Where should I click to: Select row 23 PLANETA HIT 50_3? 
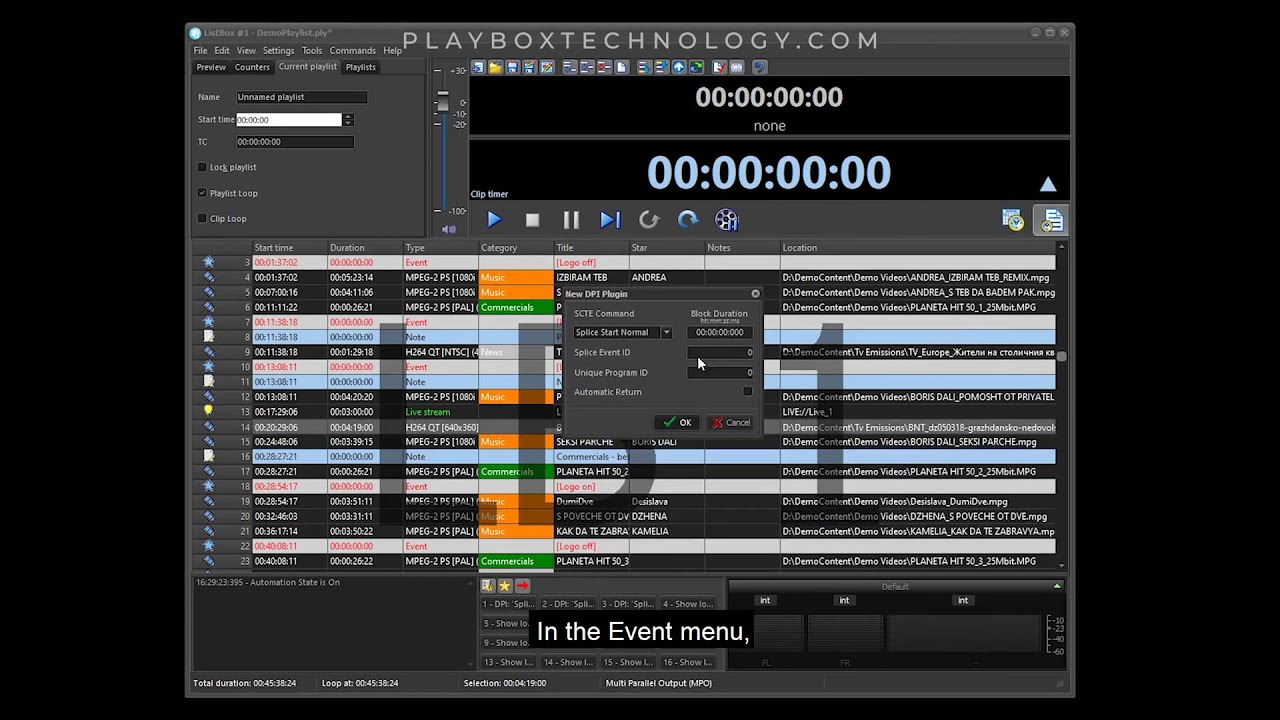click(x=624, y=561)
